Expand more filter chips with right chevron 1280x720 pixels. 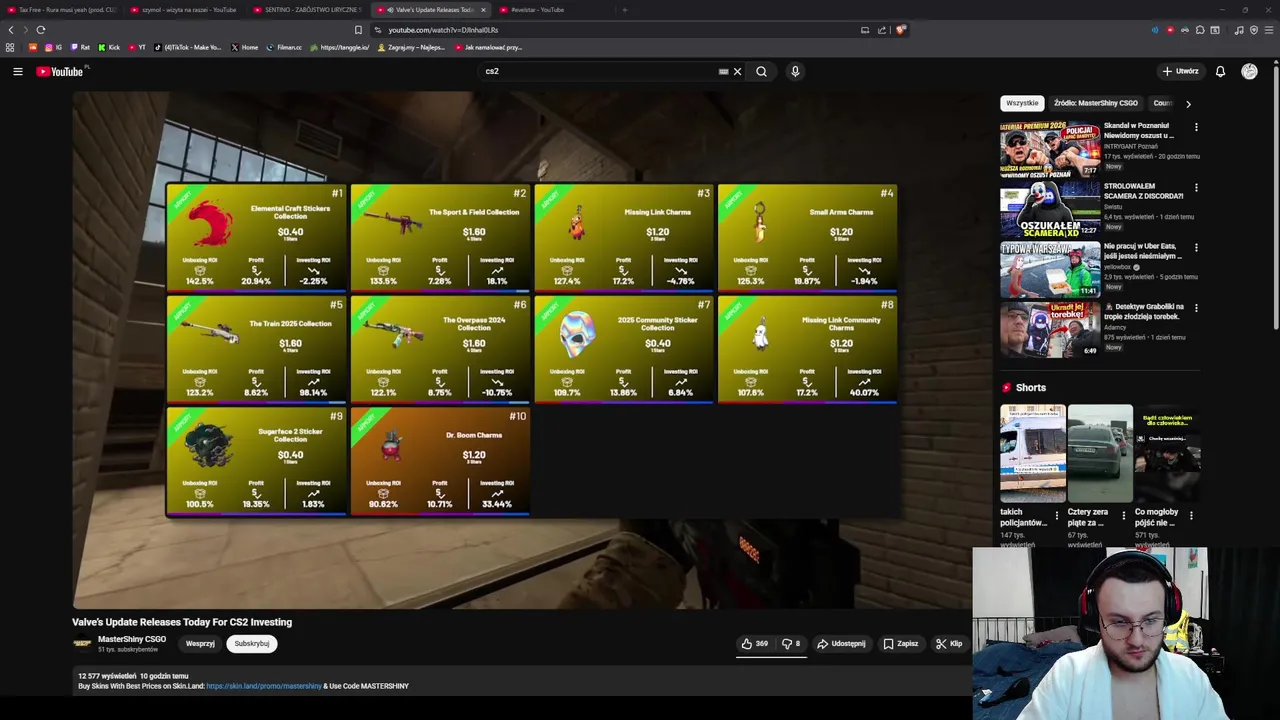pyautogui.click(x=1188, y=103)
